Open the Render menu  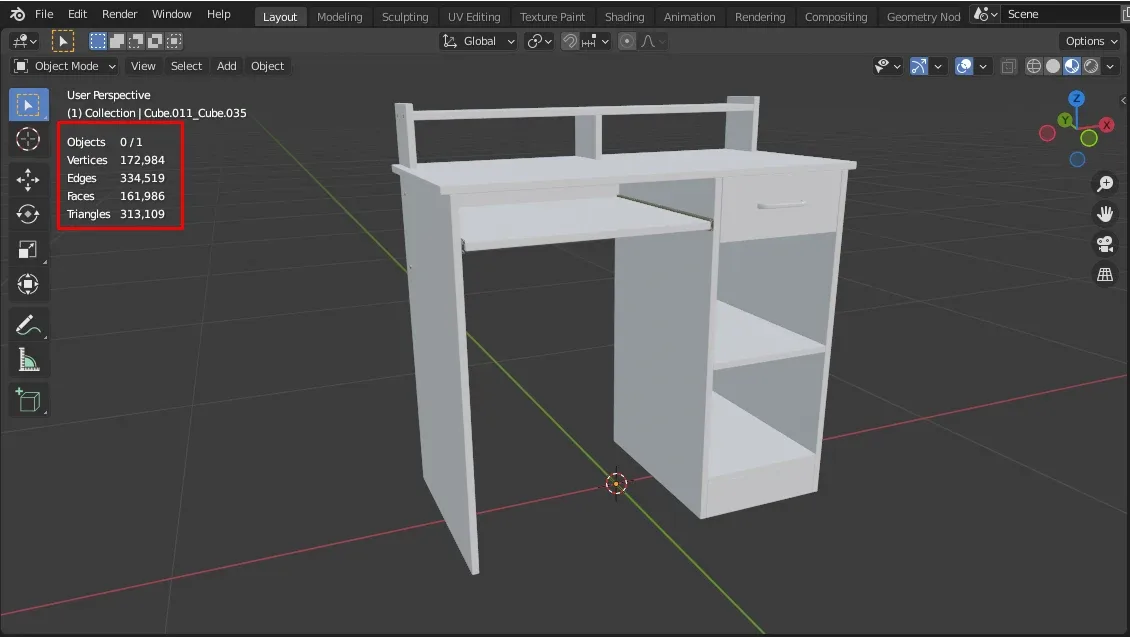[x=119, y=14]
